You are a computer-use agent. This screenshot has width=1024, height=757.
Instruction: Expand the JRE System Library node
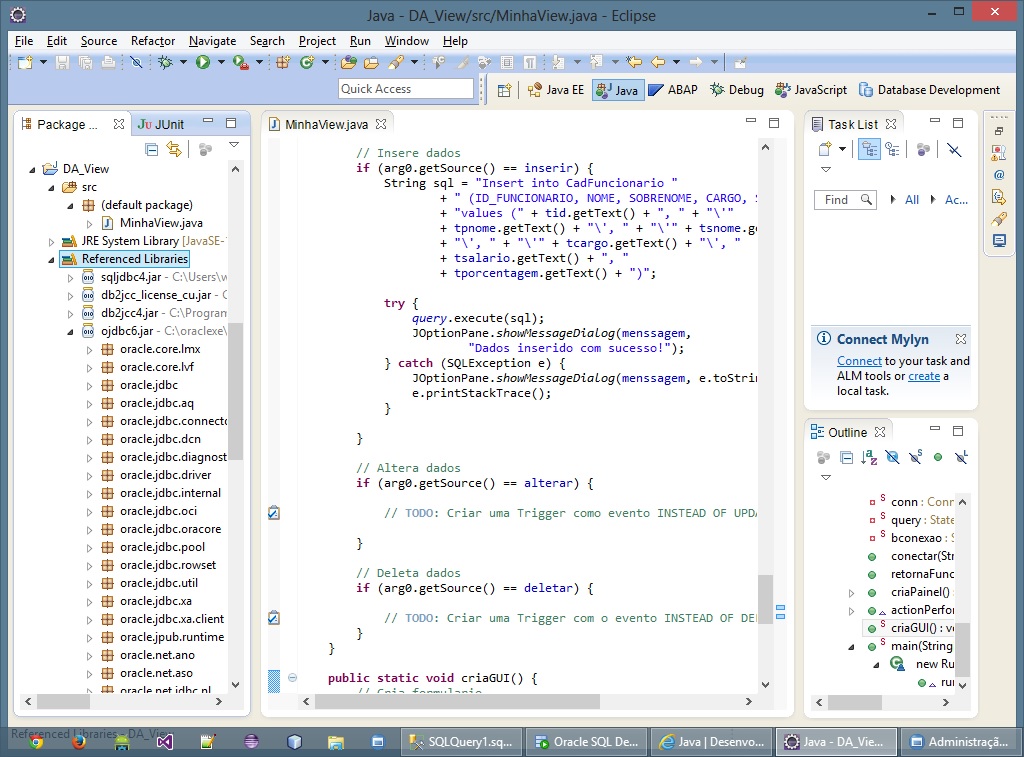coord(52,241)
